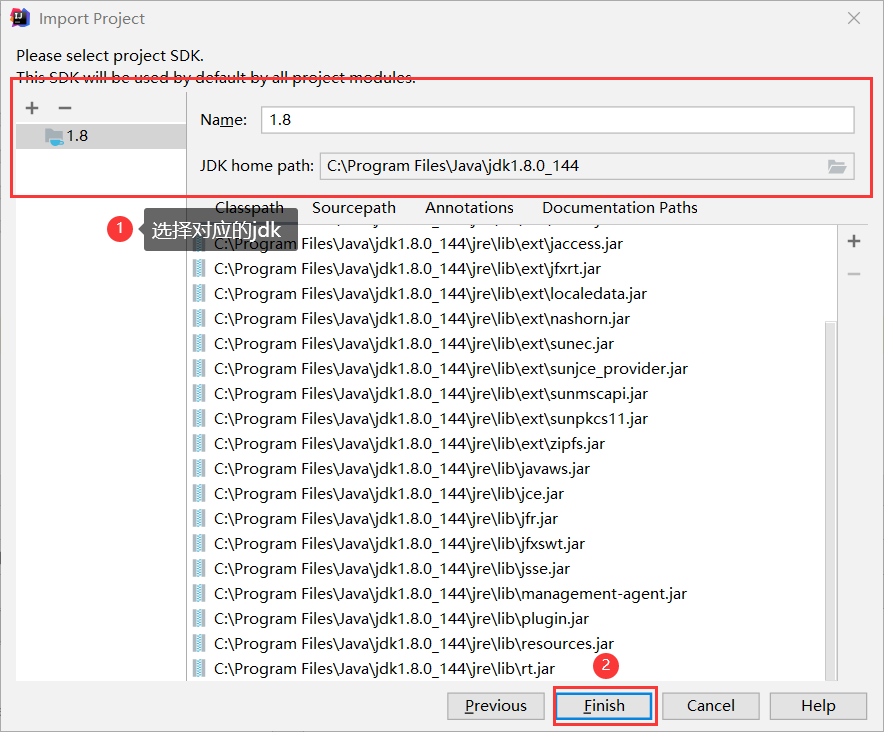
Task: Click the Finish button
Action: [604, 706]
